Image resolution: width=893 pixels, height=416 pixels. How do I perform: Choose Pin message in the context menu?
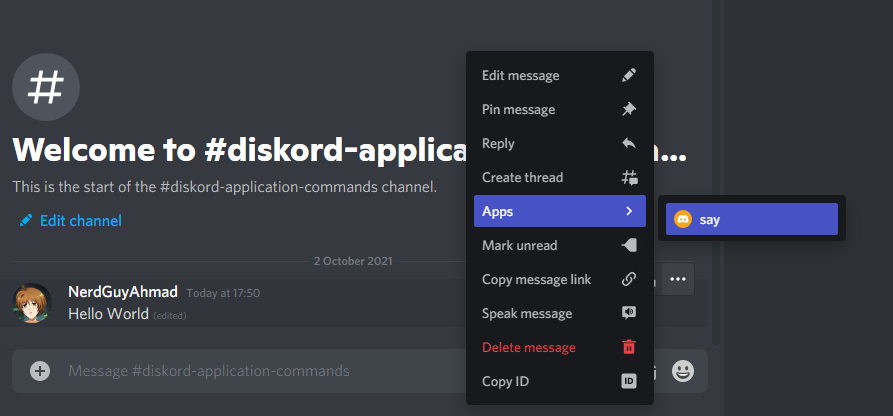pos(560,109)
